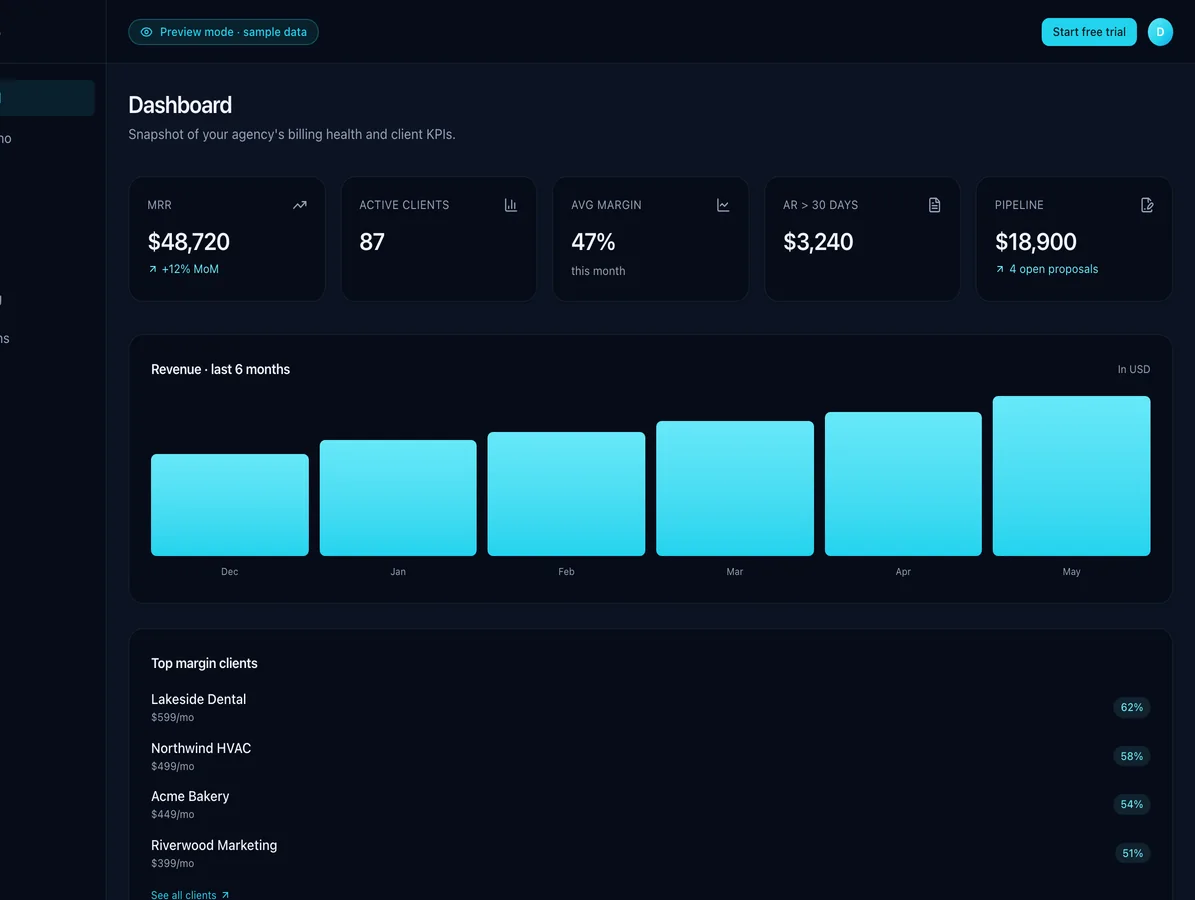1195x900 pixels.
Task: Select the Lakeside Dental client row
Action: 650,707
